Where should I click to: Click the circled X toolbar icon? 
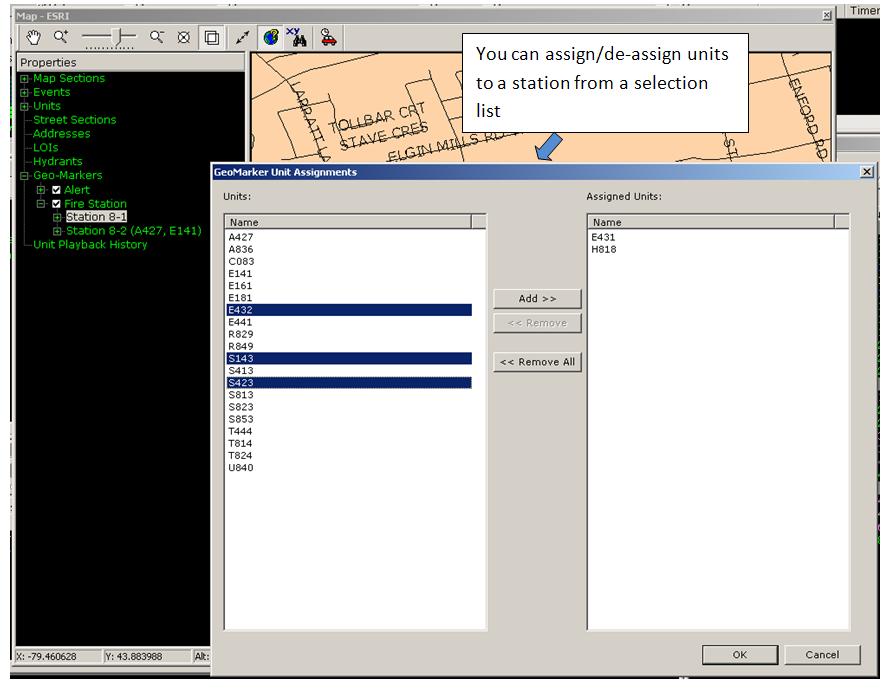point(183,37)
